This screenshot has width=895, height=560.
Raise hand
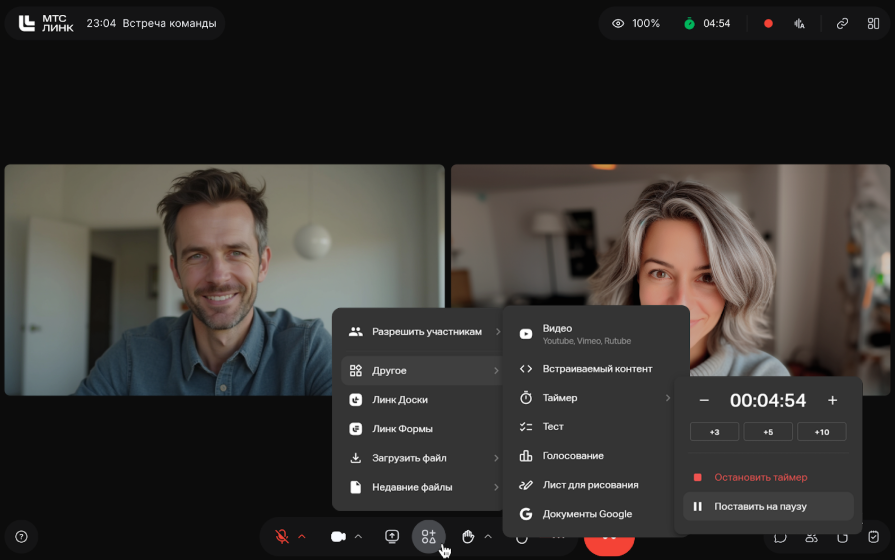pyautogui.click(x=467, y=537)
